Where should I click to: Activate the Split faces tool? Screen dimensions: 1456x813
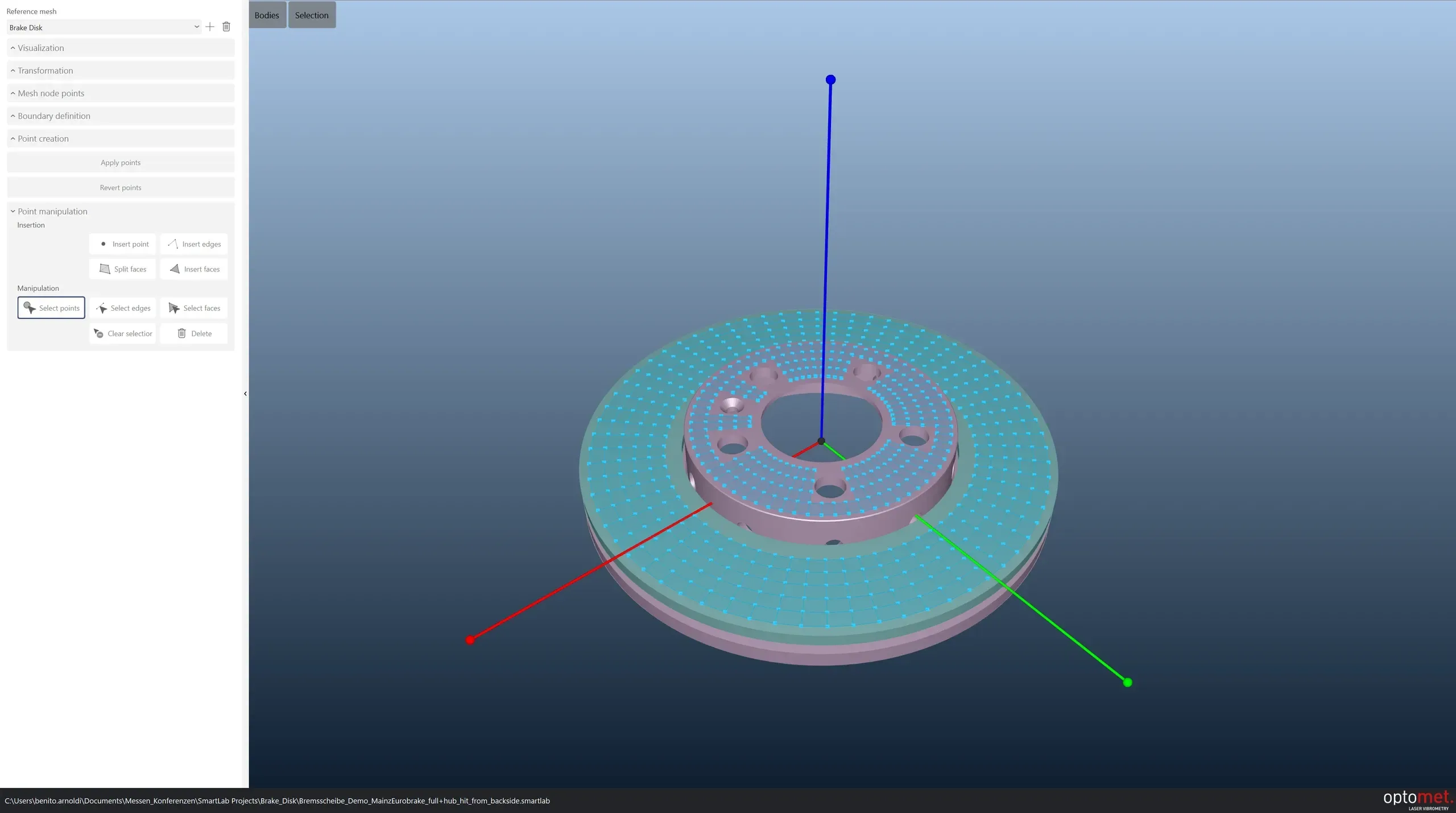coord(123,269)
